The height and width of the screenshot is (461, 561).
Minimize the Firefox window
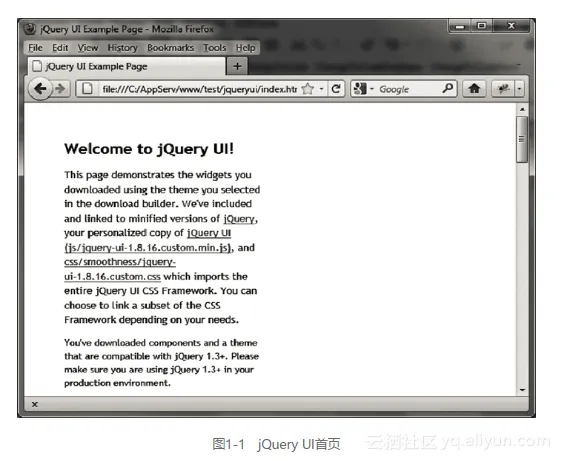[x=460, y=26]
